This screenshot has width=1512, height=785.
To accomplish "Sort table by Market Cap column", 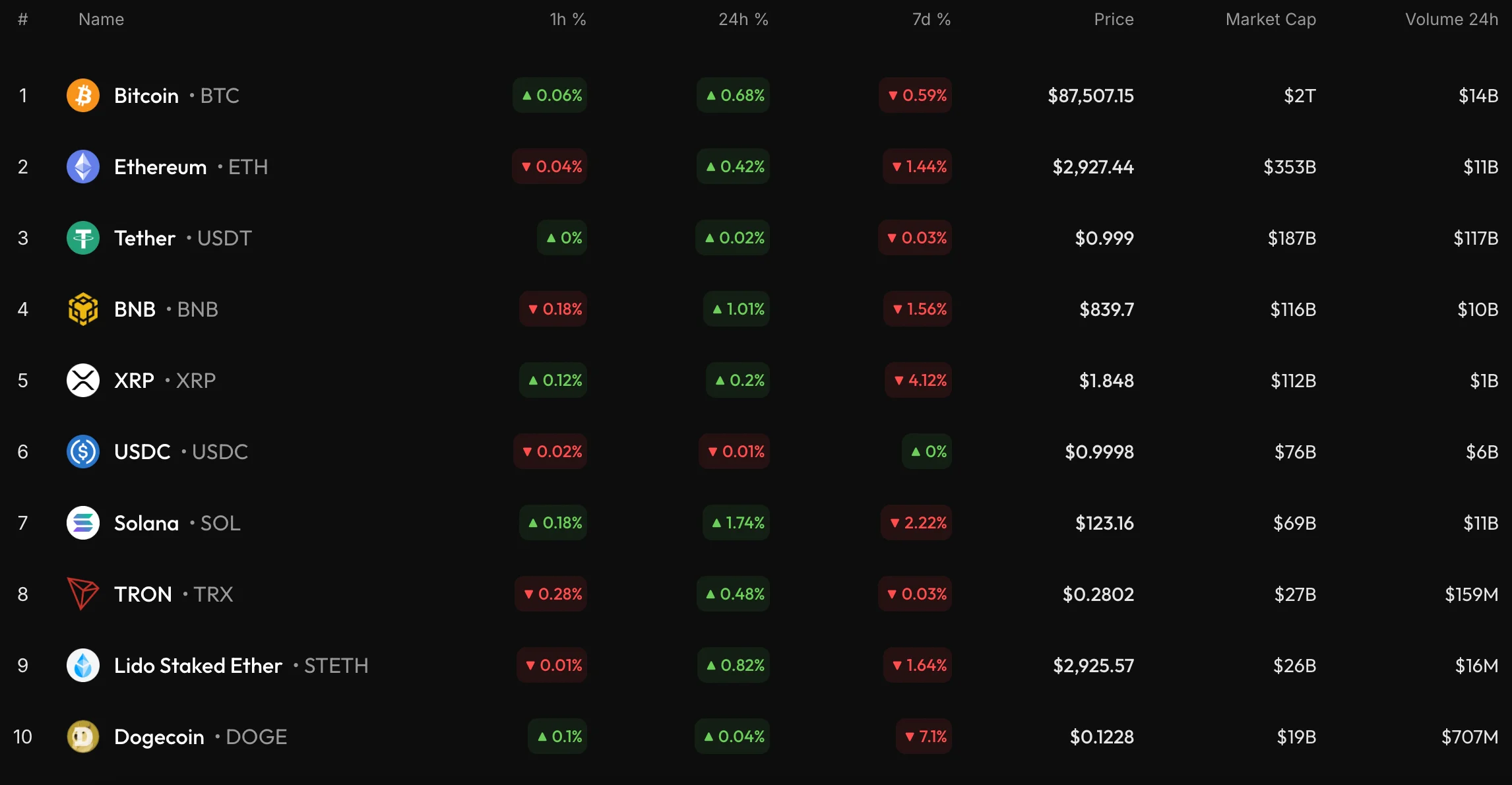I will (1271, 20).
